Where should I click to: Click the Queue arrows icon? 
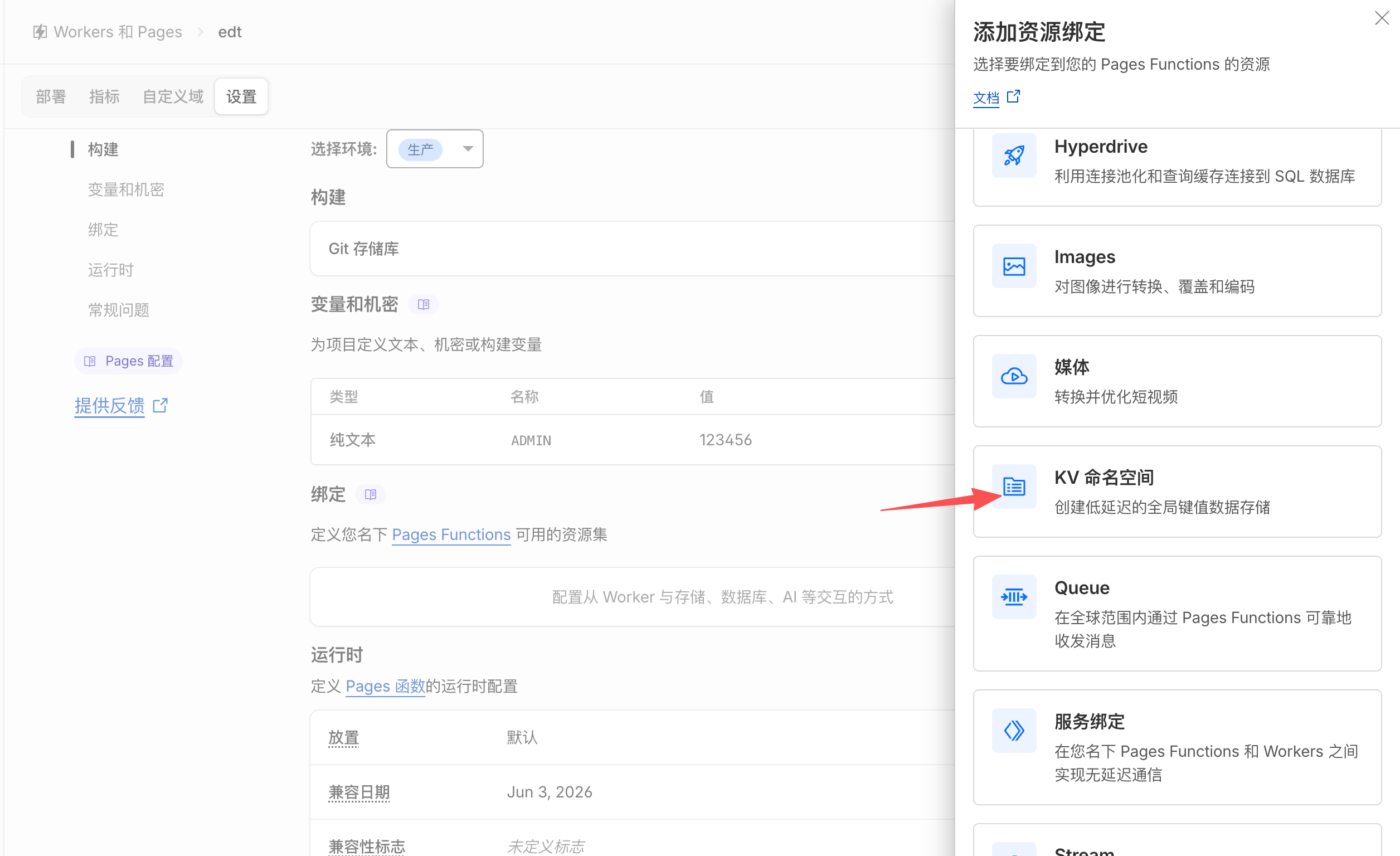[1014, 596]
